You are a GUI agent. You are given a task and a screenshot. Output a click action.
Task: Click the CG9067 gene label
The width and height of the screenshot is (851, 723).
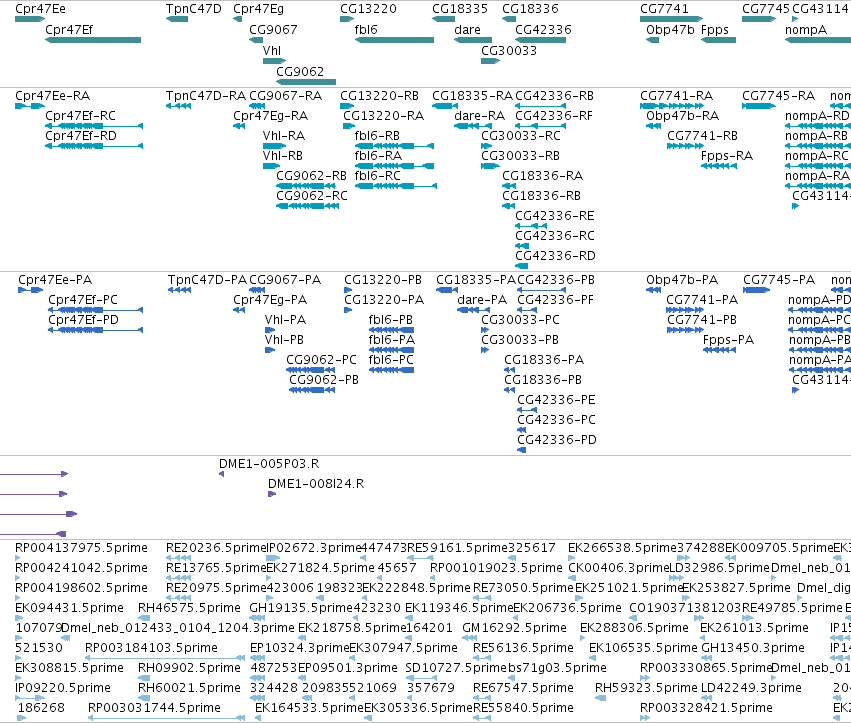pos(274,30)
